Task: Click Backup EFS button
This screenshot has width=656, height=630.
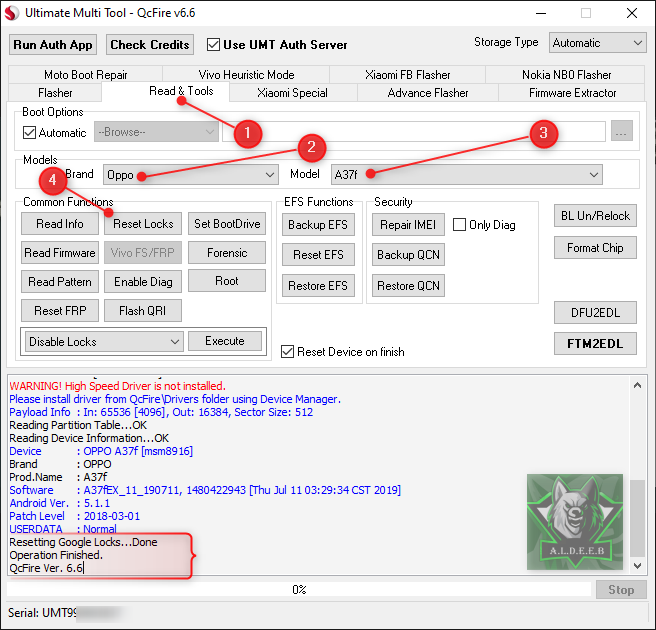Action: (318, 225)
